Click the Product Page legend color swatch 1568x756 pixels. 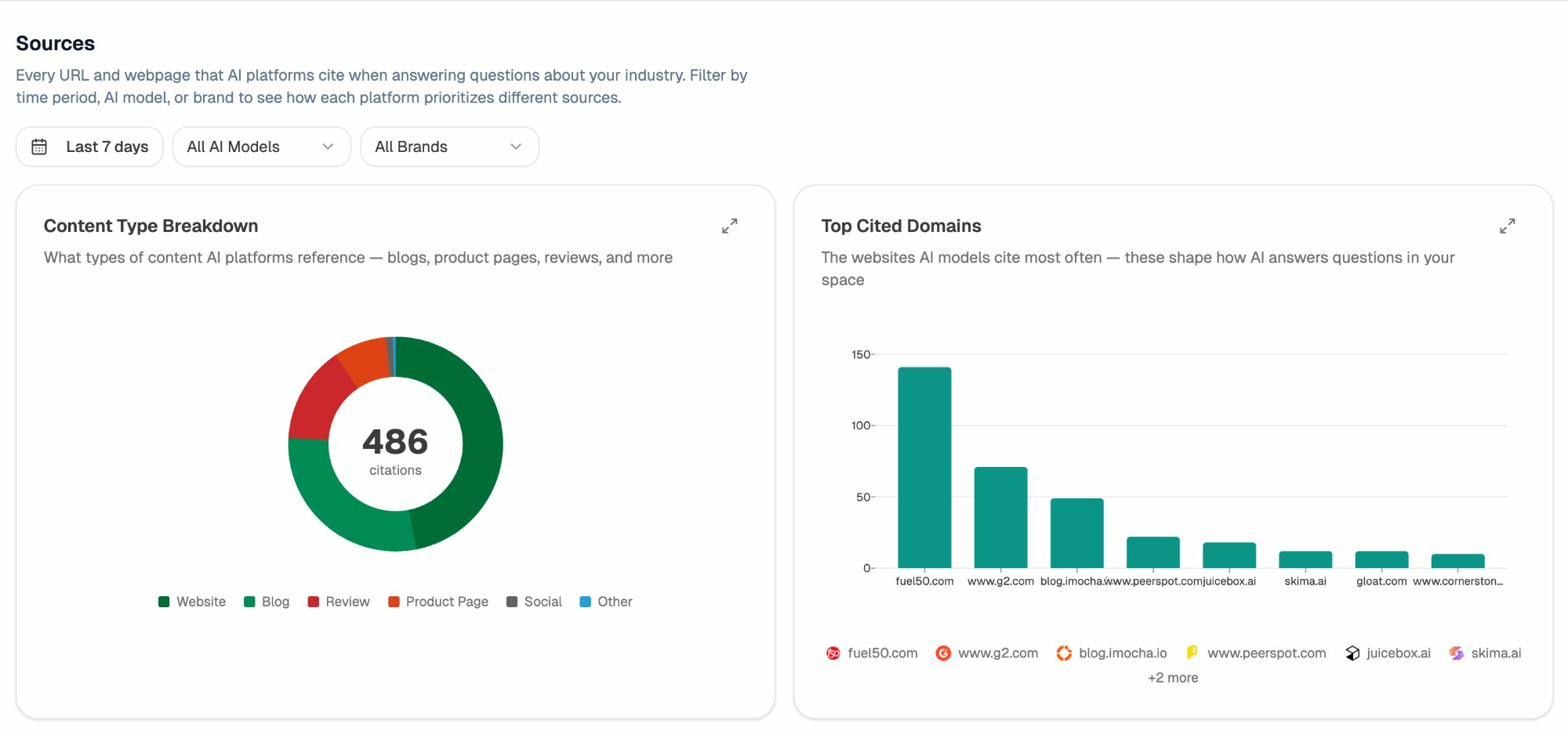click(394, 602)
